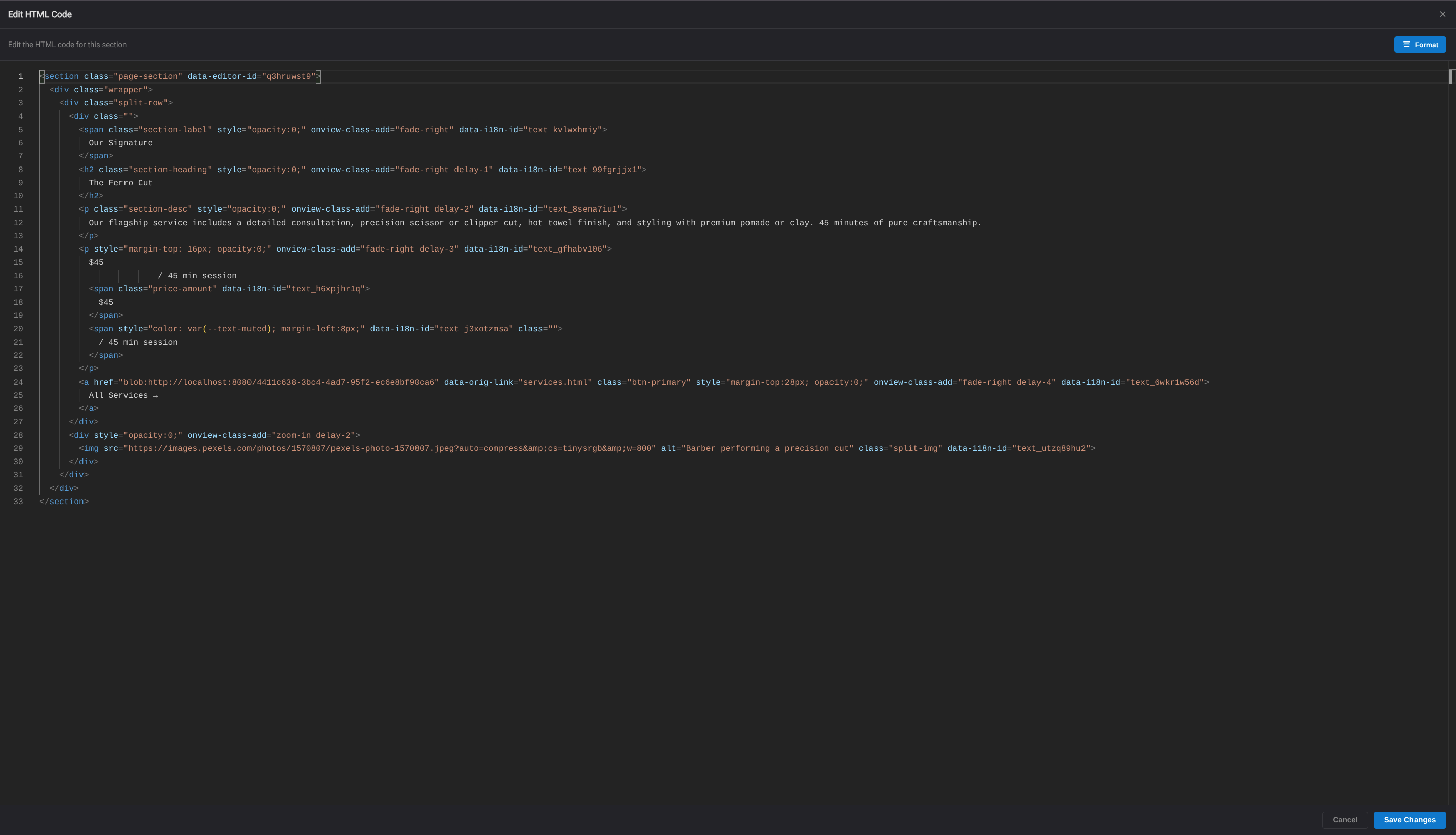Click the closing </h2> tag on line 10

click(91, 196)
